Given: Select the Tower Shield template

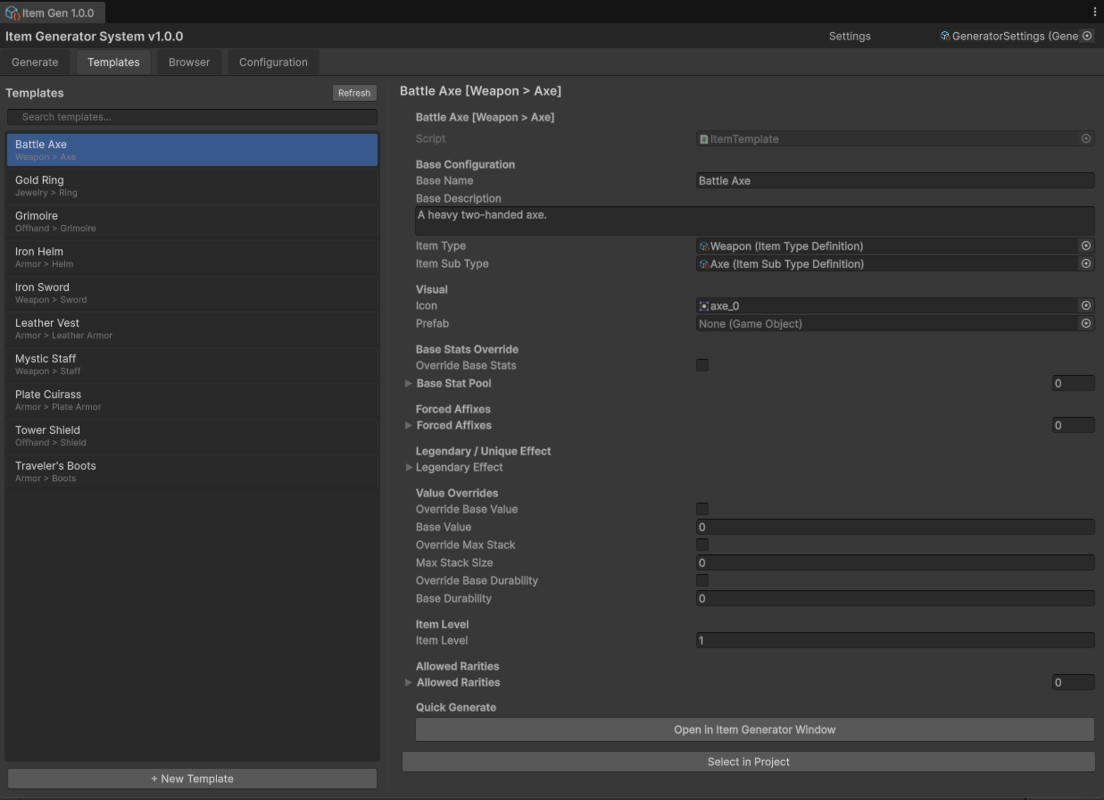Looking at the screenshot, I should [192, 436].
